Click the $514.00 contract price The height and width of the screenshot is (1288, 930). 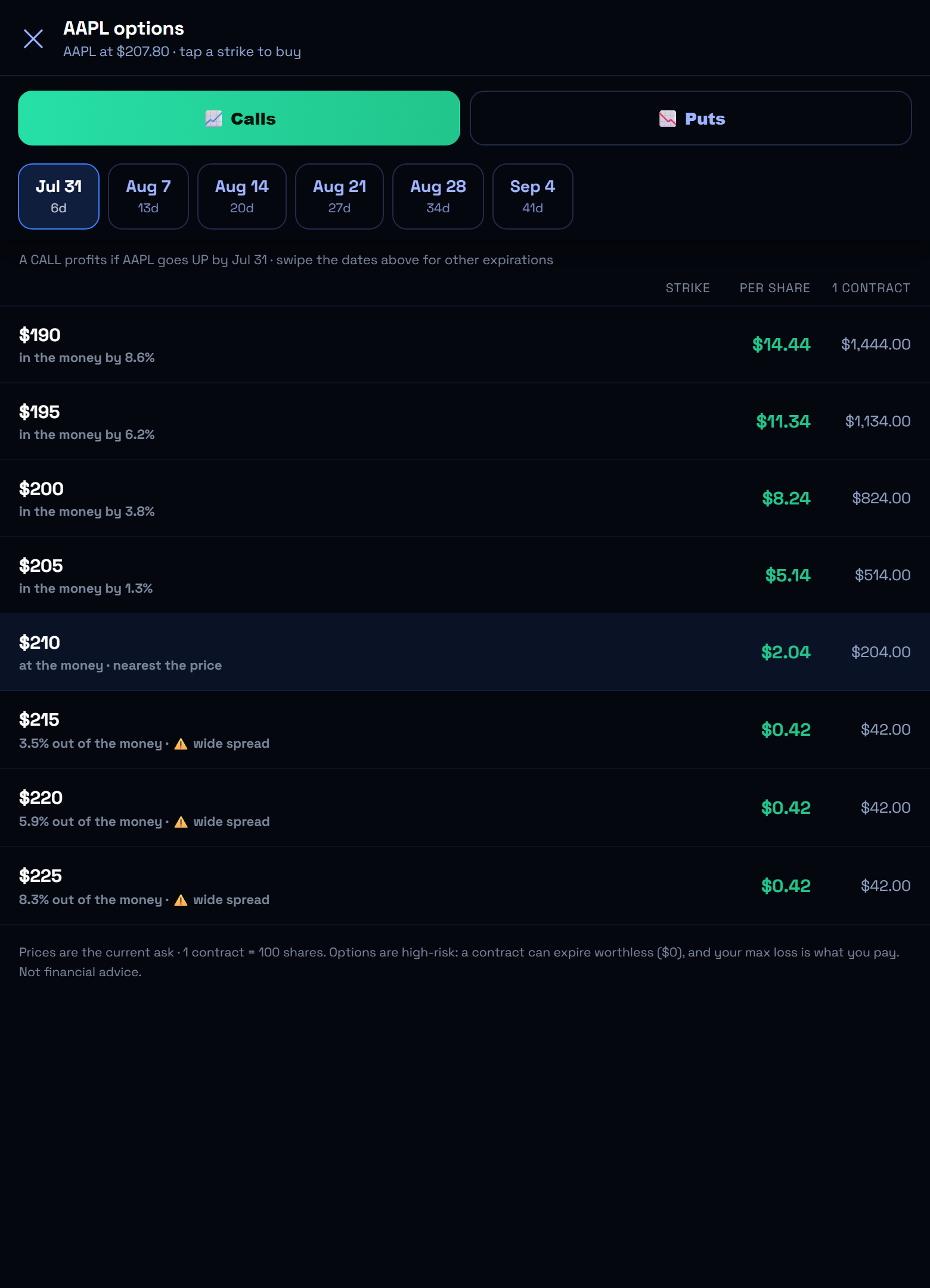click(882, 575)
